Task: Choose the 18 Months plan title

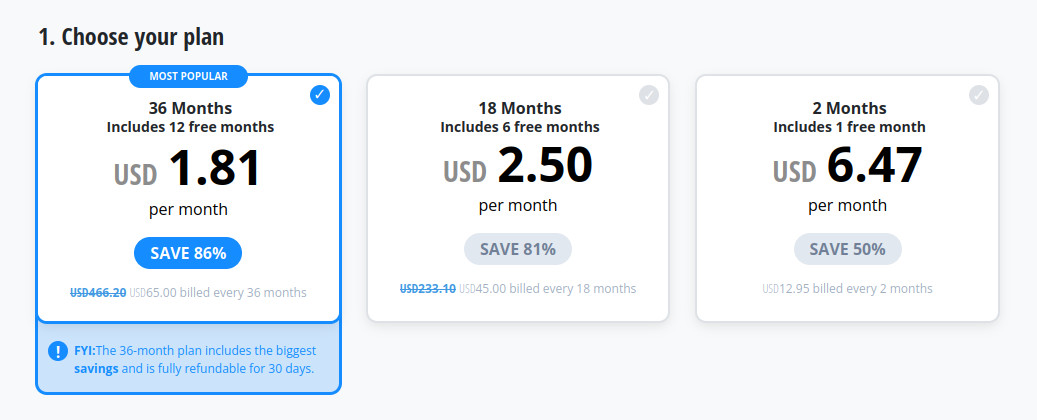Action: click(520, 108)
